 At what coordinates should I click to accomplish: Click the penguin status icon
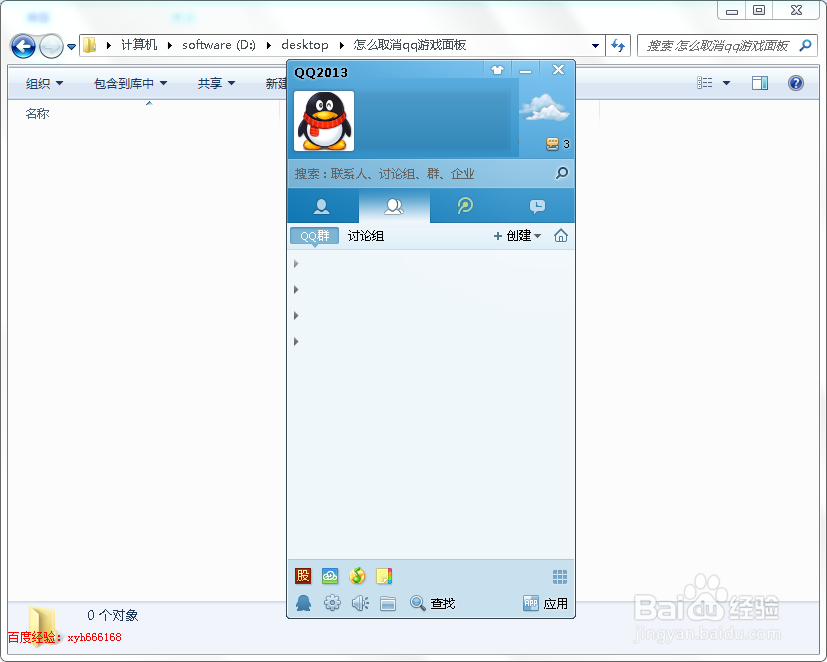click(x=303, y=603)
